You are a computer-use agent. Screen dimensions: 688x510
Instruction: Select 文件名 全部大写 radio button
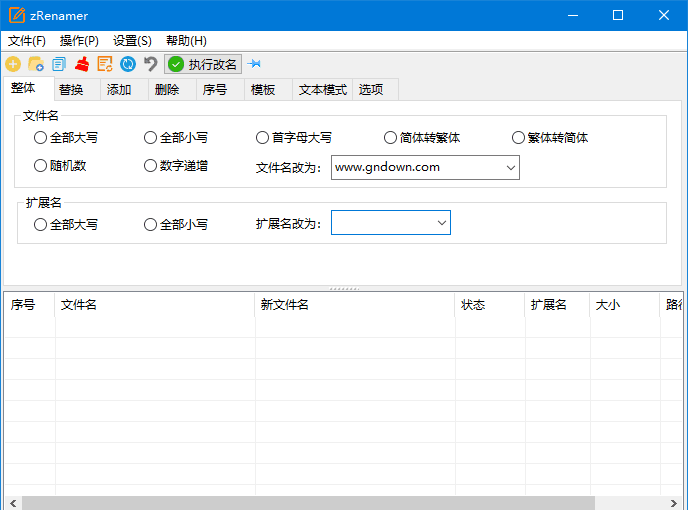pos(66,138)
